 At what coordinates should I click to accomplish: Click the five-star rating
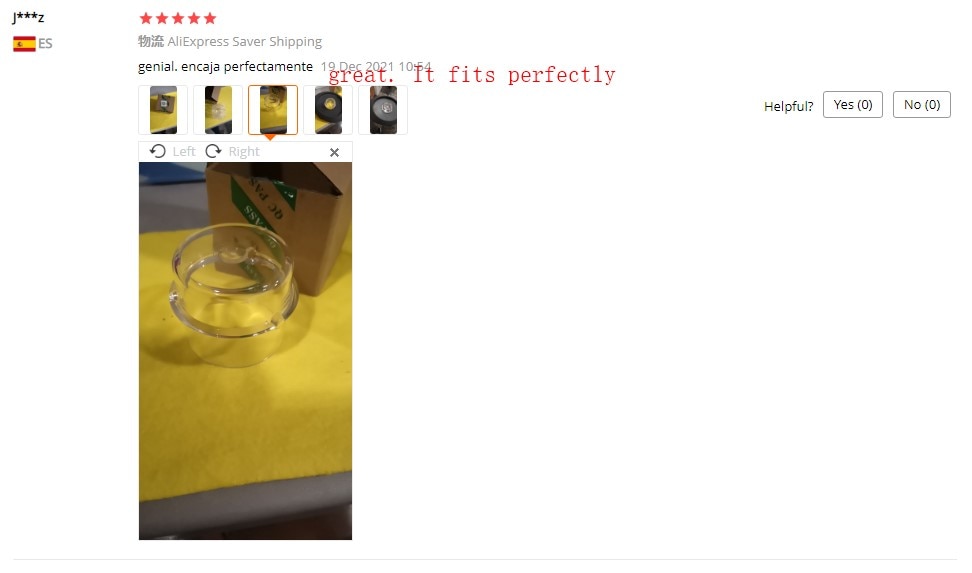coord(178,18)
